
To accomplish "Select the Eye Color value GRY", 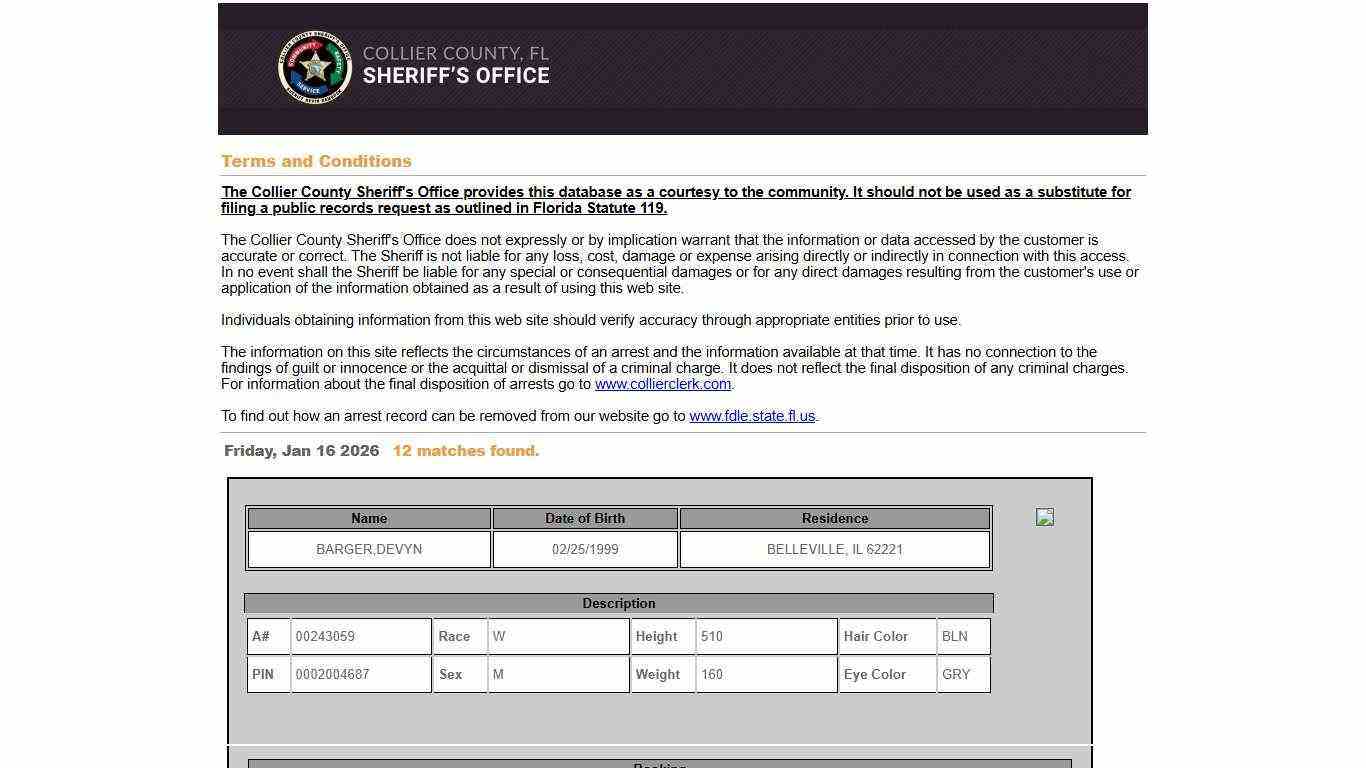I will click(x=956, y=674).
